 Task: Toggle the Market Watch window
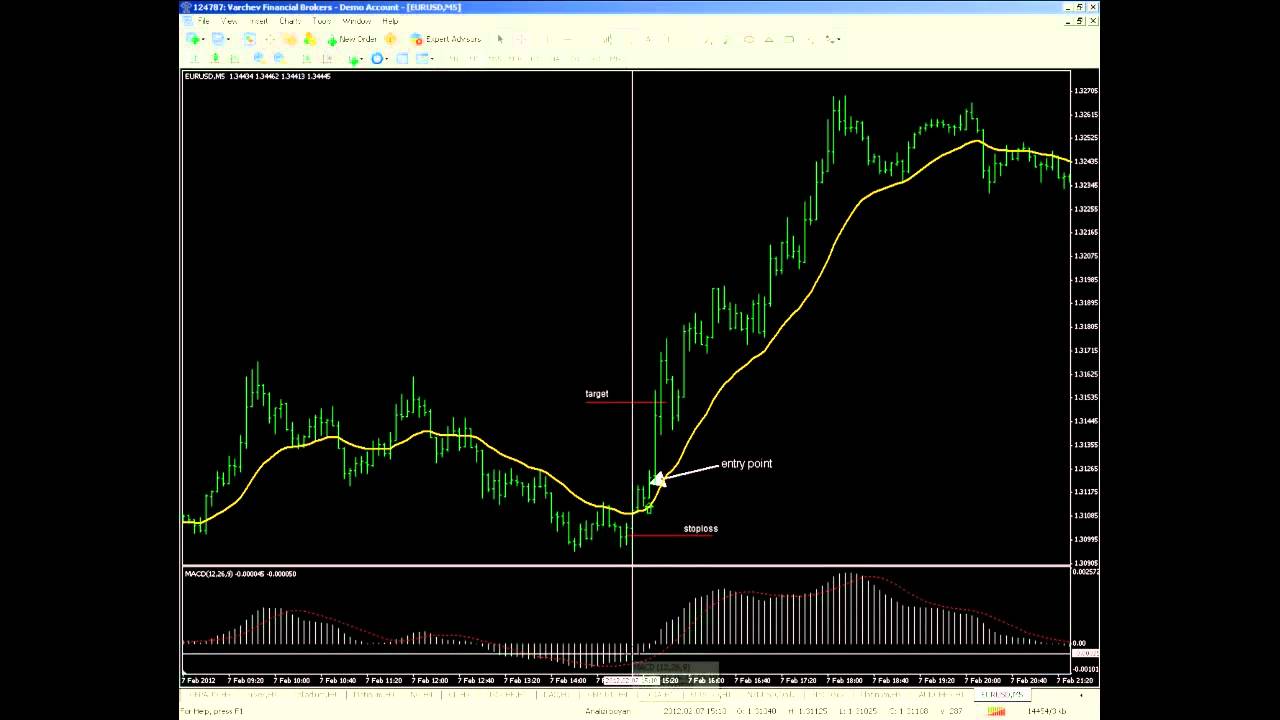click(x=250, y=39)
